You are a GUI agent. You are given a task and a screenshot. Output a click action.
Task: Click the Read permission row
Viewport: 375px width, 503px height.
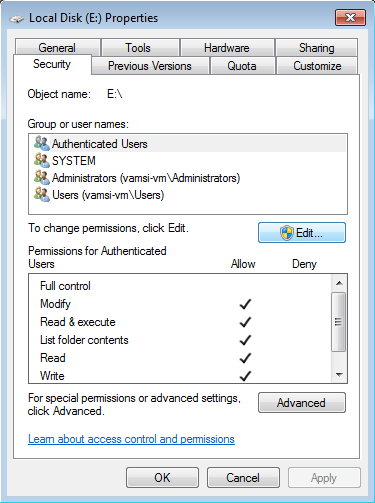click(180, 358)
